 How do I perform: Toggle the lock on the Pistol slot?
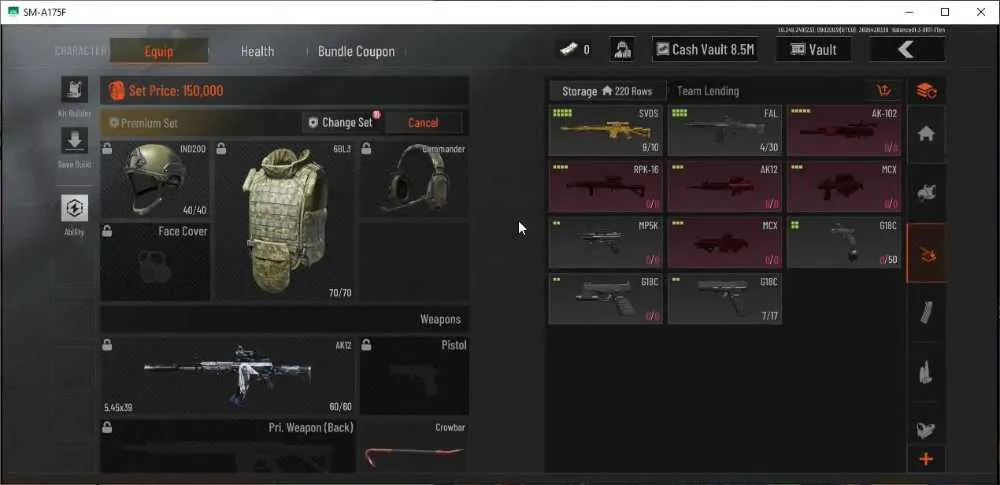tap(366, 345)
